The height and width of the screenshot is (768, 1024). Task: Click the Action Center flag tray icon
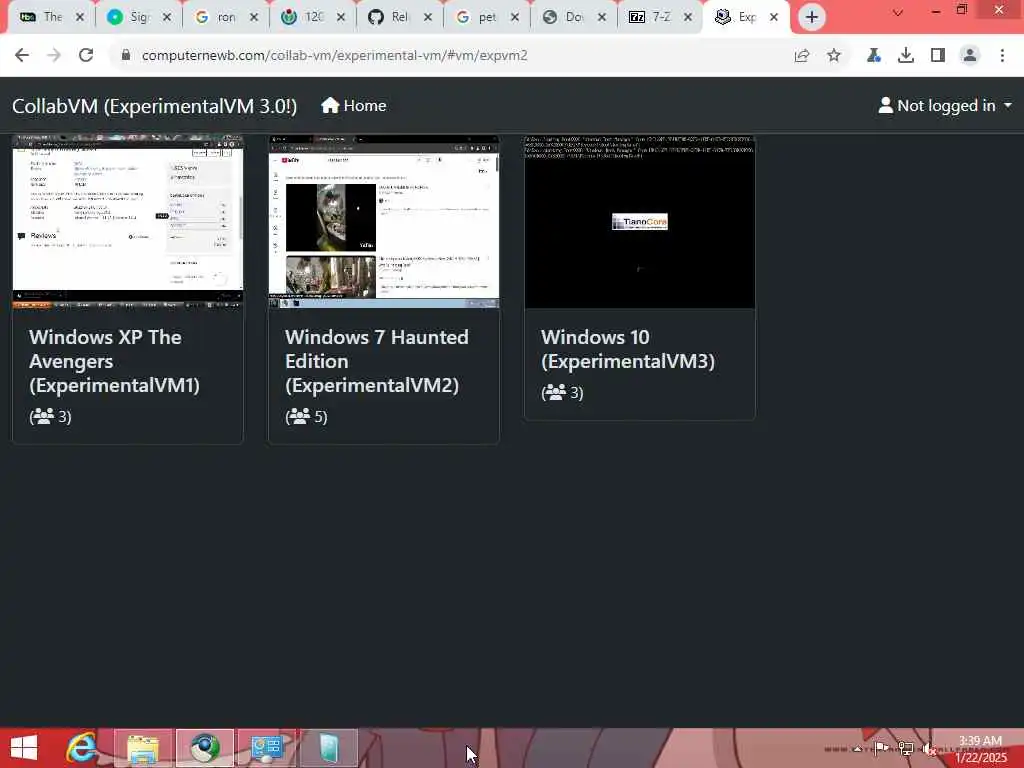click(880, 748)
